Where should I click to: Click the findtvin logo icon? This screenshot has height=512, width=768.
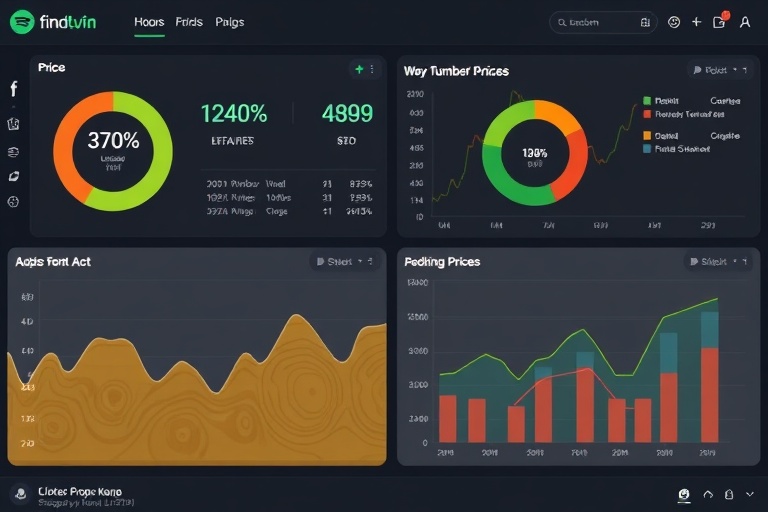[x=21, y=21]
